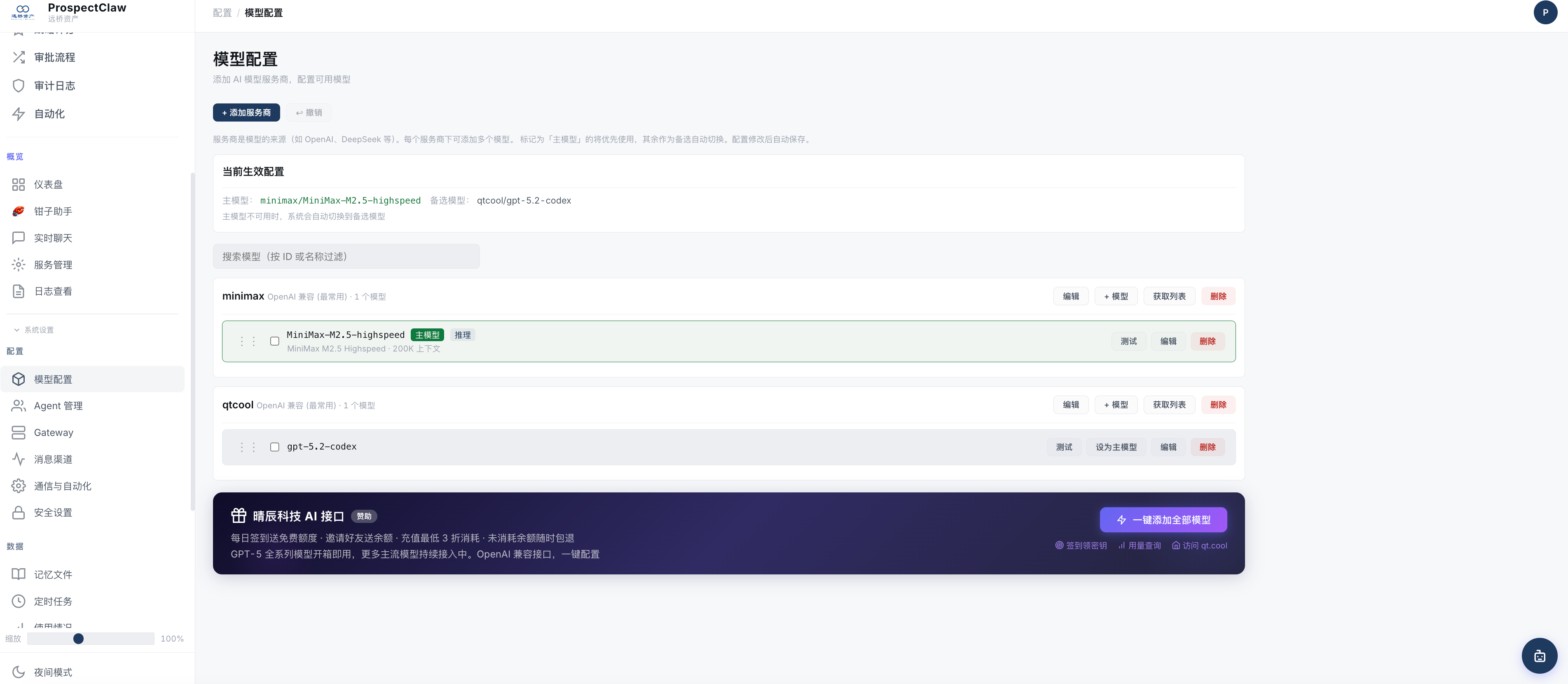Click the 添加服务商 button
The width and height of the screenshot is (1568, 684).
tap(246, 112)
